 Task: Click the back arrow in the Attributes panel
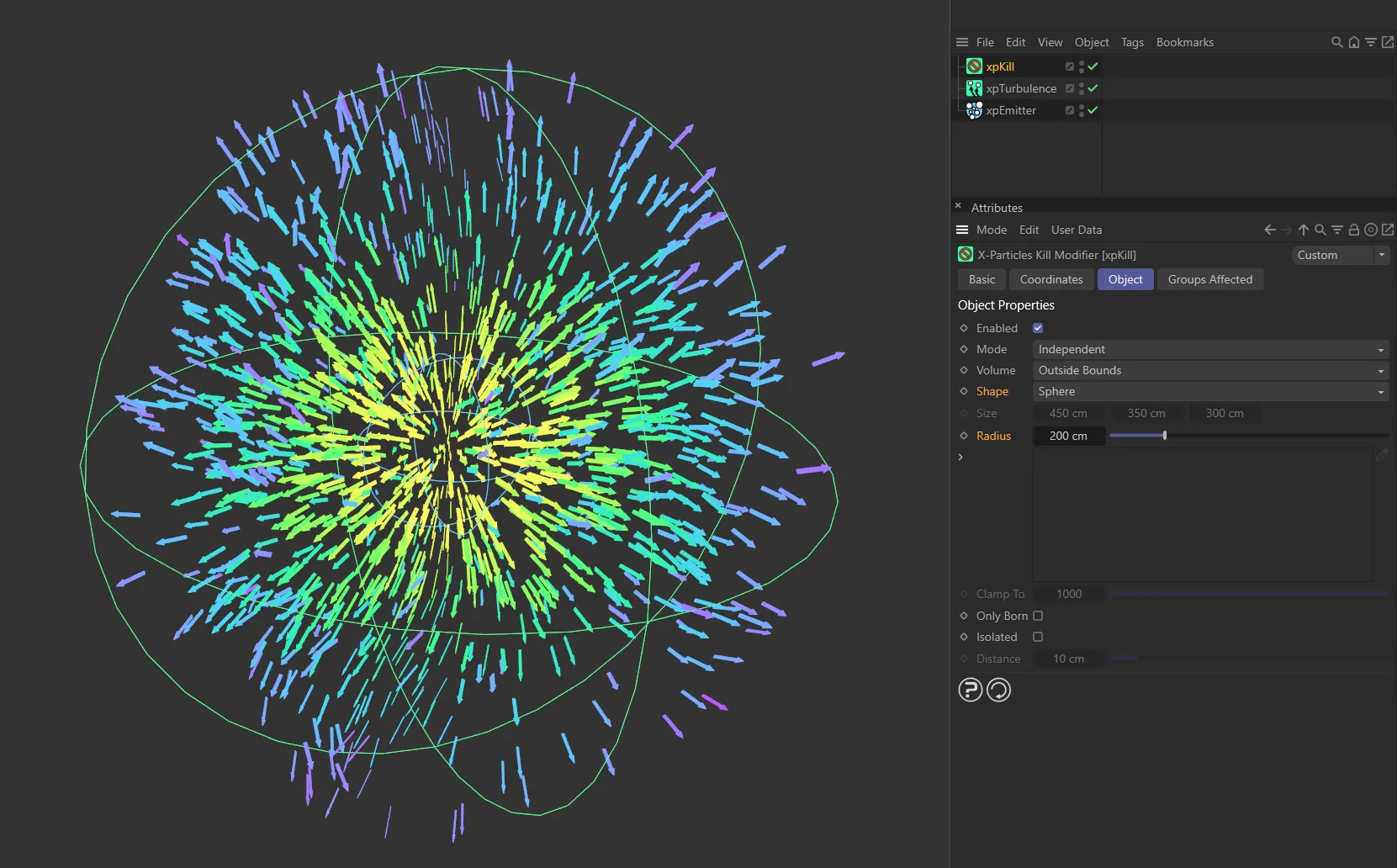pyautogui.click(x=1269, y=230)
